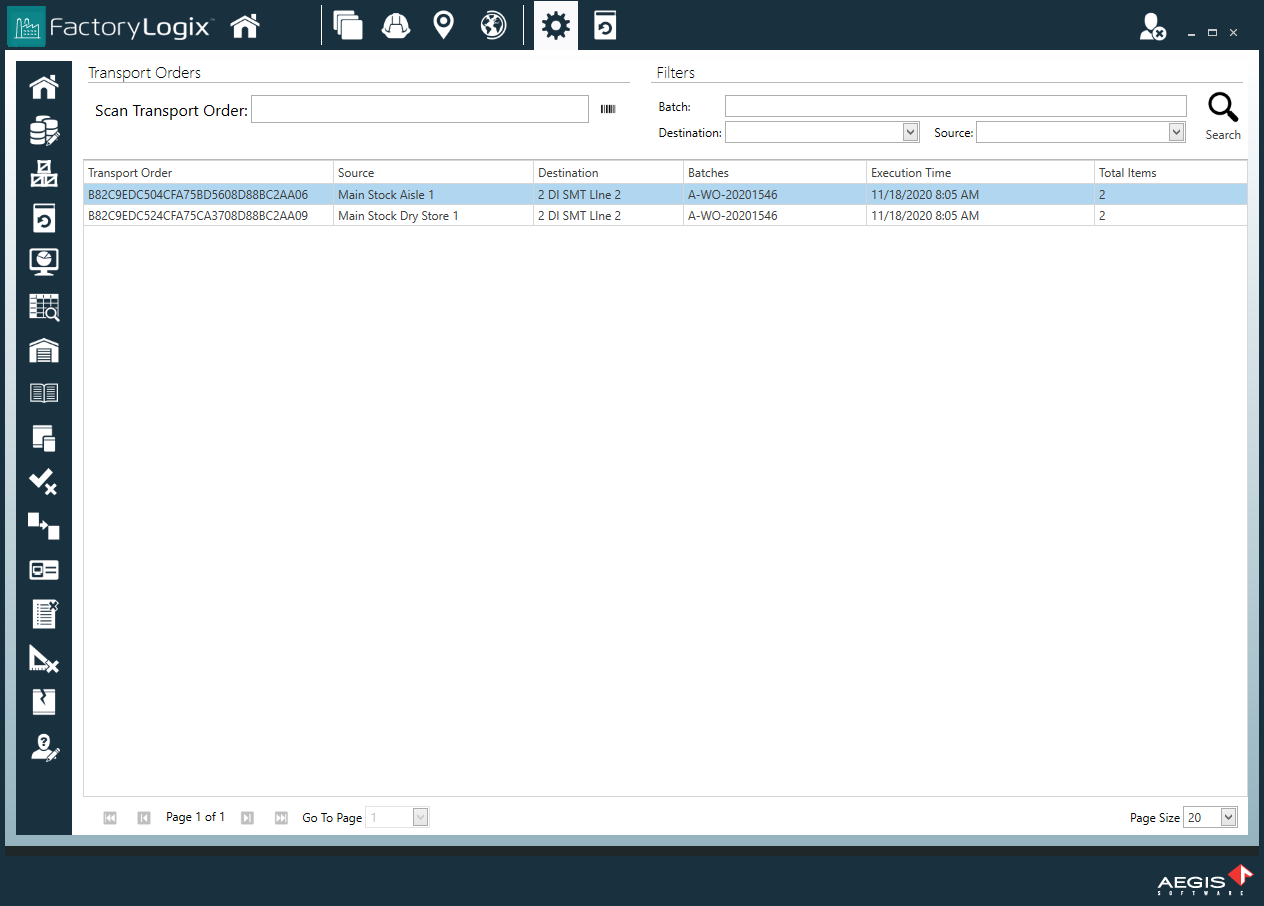1264x906 pixels.
Task: Open the map location pin icon
Action: point(443,26)
